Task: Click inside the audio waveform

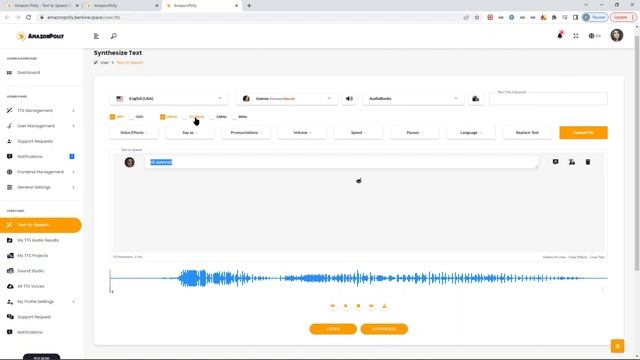Action: click(358, 278)
